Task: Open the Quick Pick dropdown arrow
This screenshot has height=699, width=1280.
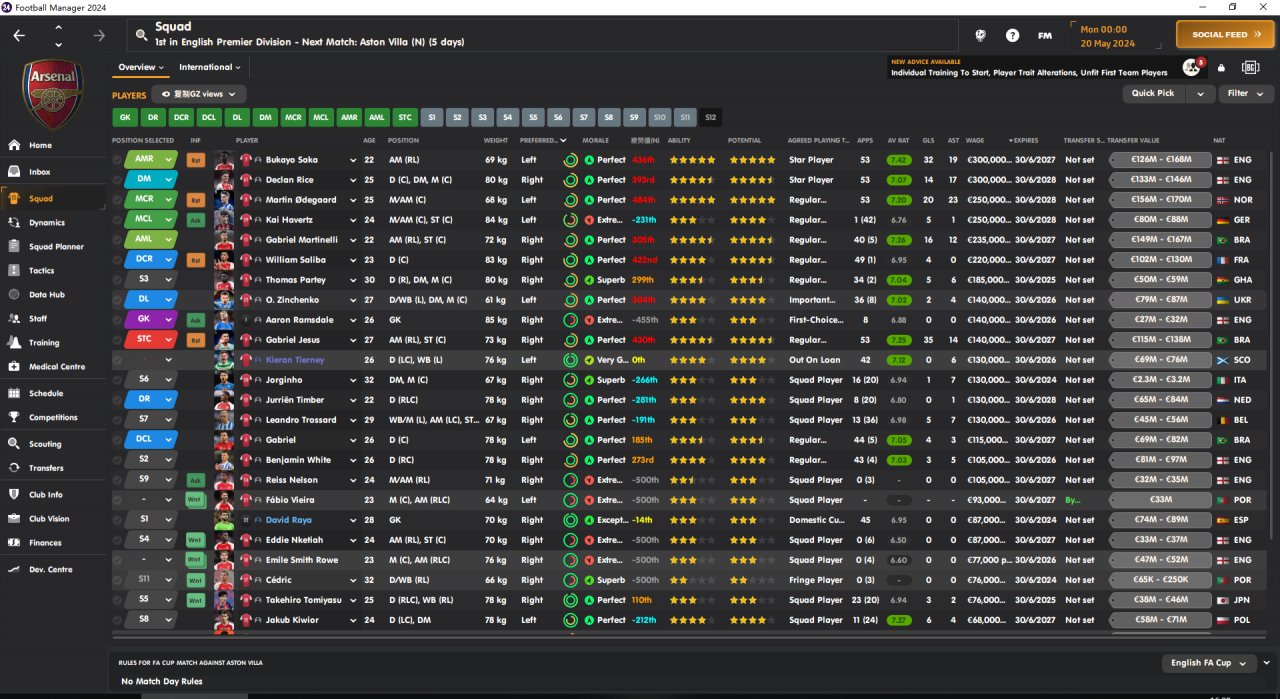Action: (x=1200, y=93)
